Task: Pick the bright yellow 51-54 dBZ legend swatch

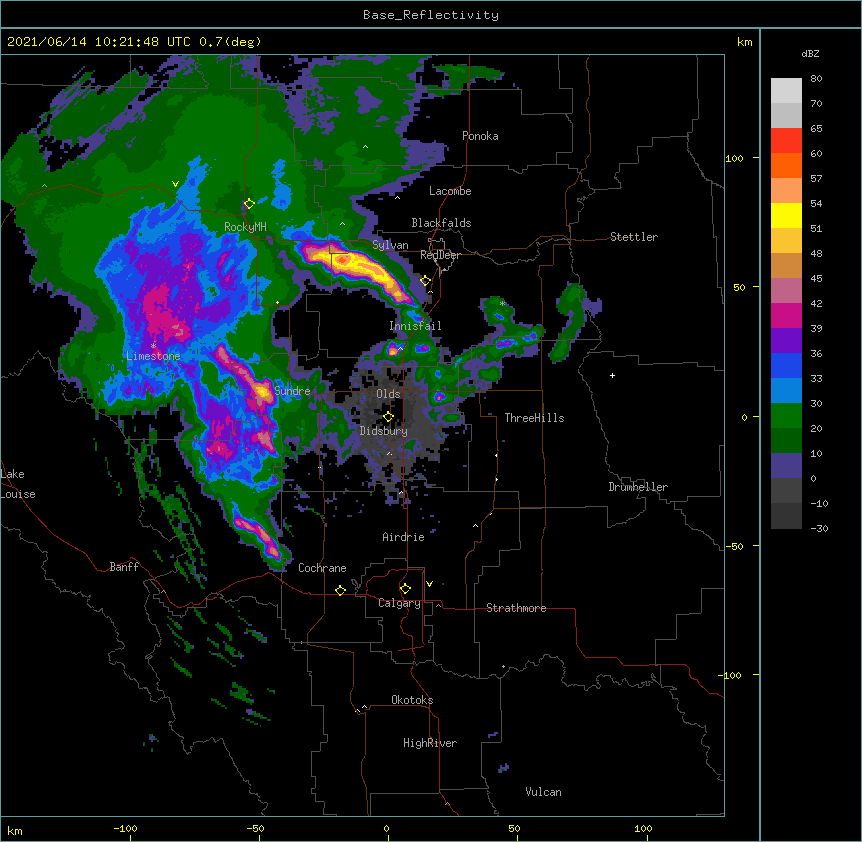Action: 786,215
